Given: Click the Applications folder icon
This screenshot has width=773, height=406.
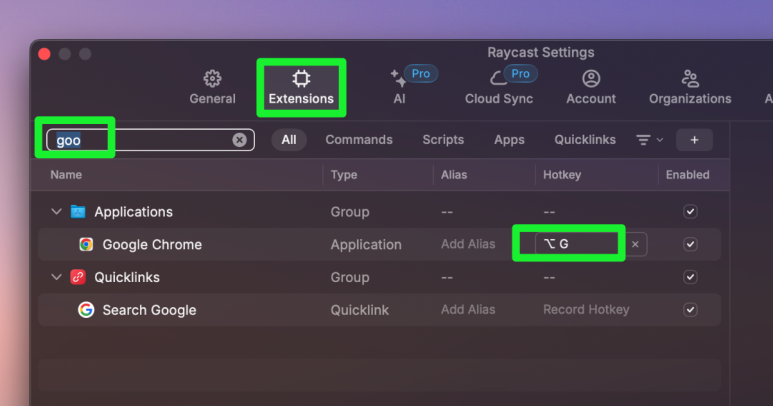Looking at the screenshot, I should [78, 212].
